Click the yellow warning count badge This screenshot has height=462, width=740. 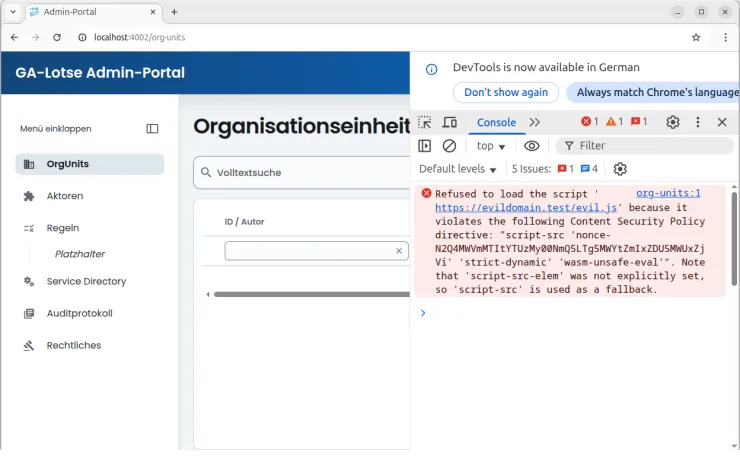(614, 122)
